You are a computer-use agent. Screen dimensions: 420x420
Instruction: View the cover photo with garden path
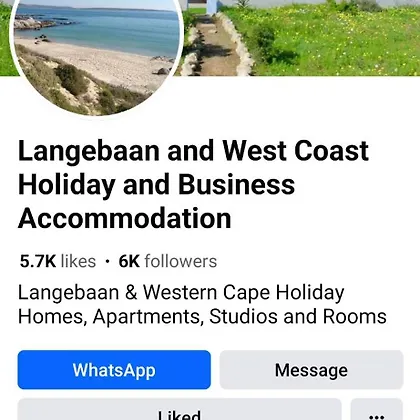(300, 38)
